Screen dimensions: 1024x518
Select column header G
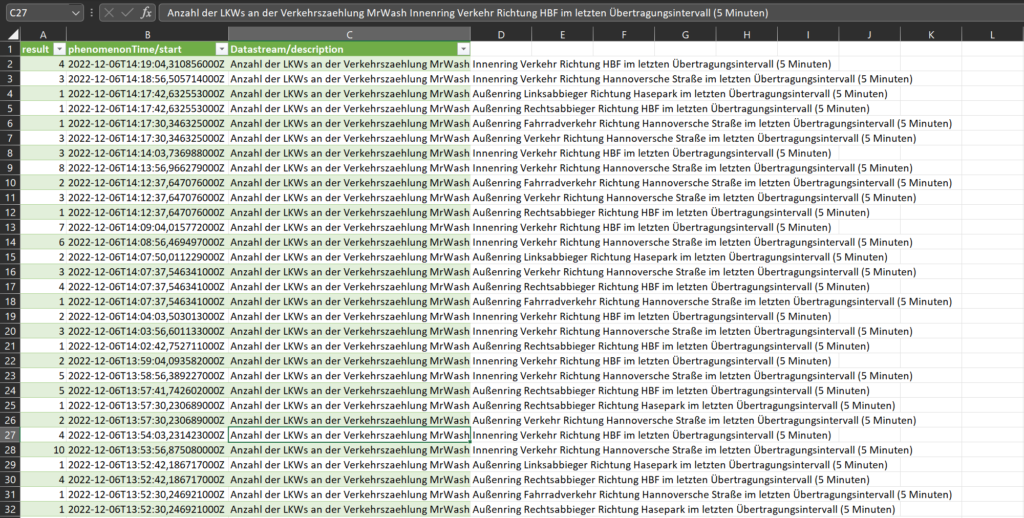click(x=685, y=35)
